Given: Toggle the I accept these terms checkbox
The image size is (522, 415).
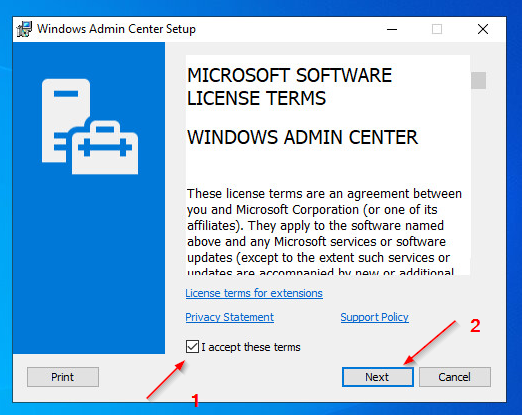Looking at the screenshot, I should click(x=192, y=347).
